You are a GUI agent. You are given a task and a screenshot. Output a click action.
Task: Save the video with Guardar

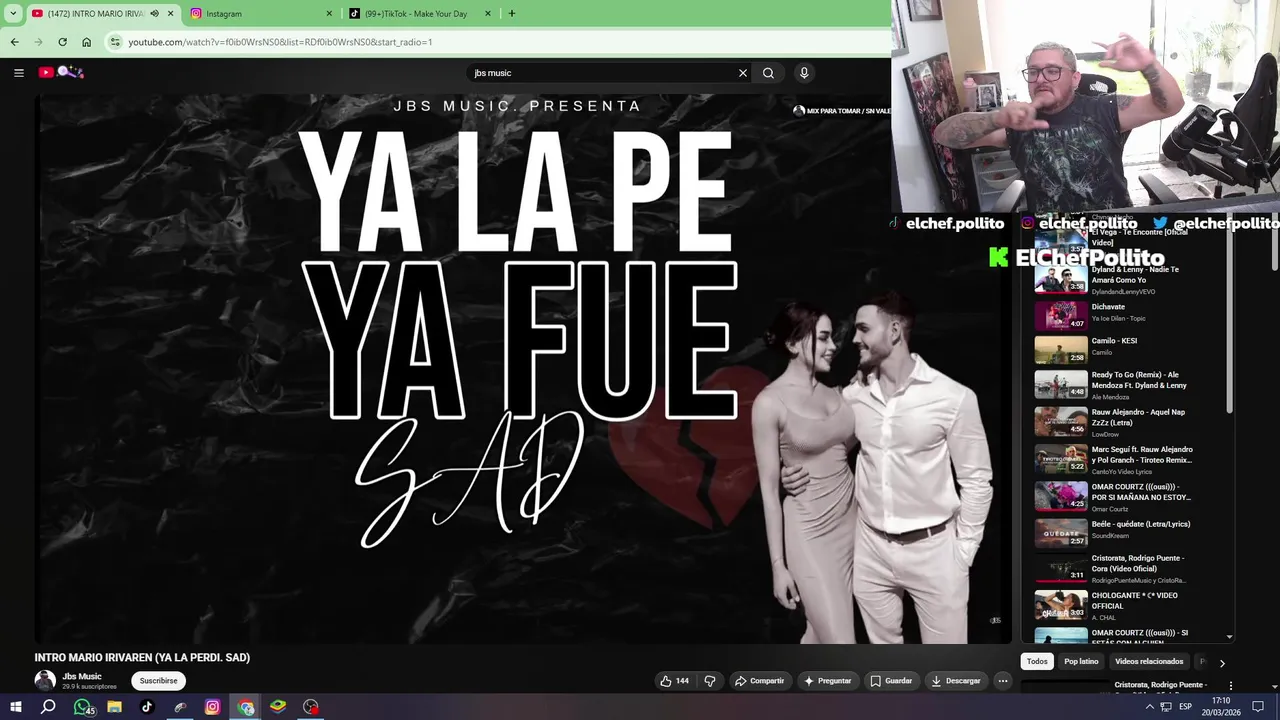[x=891, y=681]
